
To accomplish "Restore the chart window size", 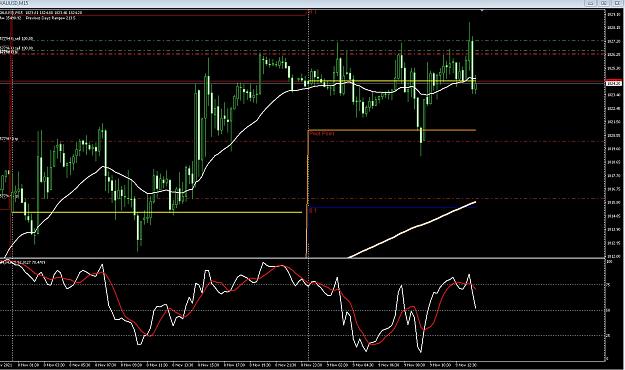I will [604, 3].
